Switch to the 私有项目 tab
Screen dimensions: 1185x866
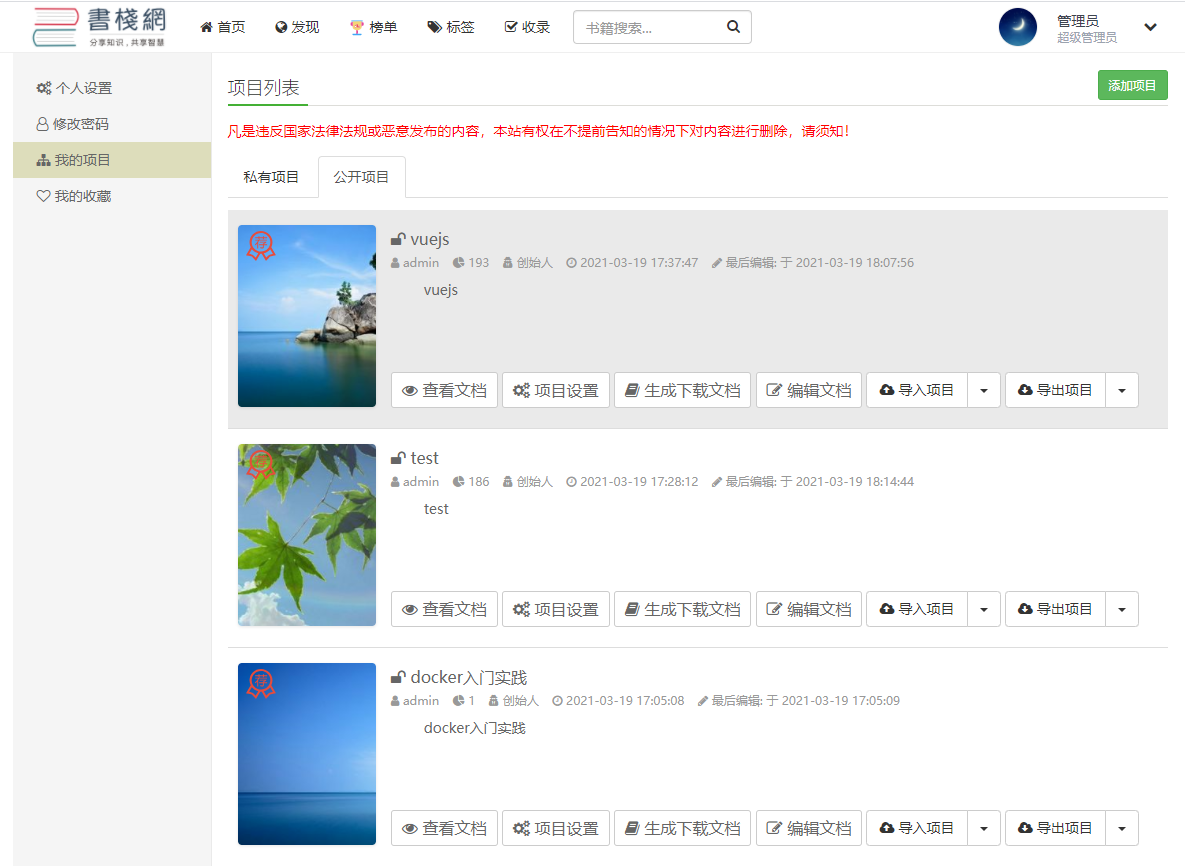[271, 177]
